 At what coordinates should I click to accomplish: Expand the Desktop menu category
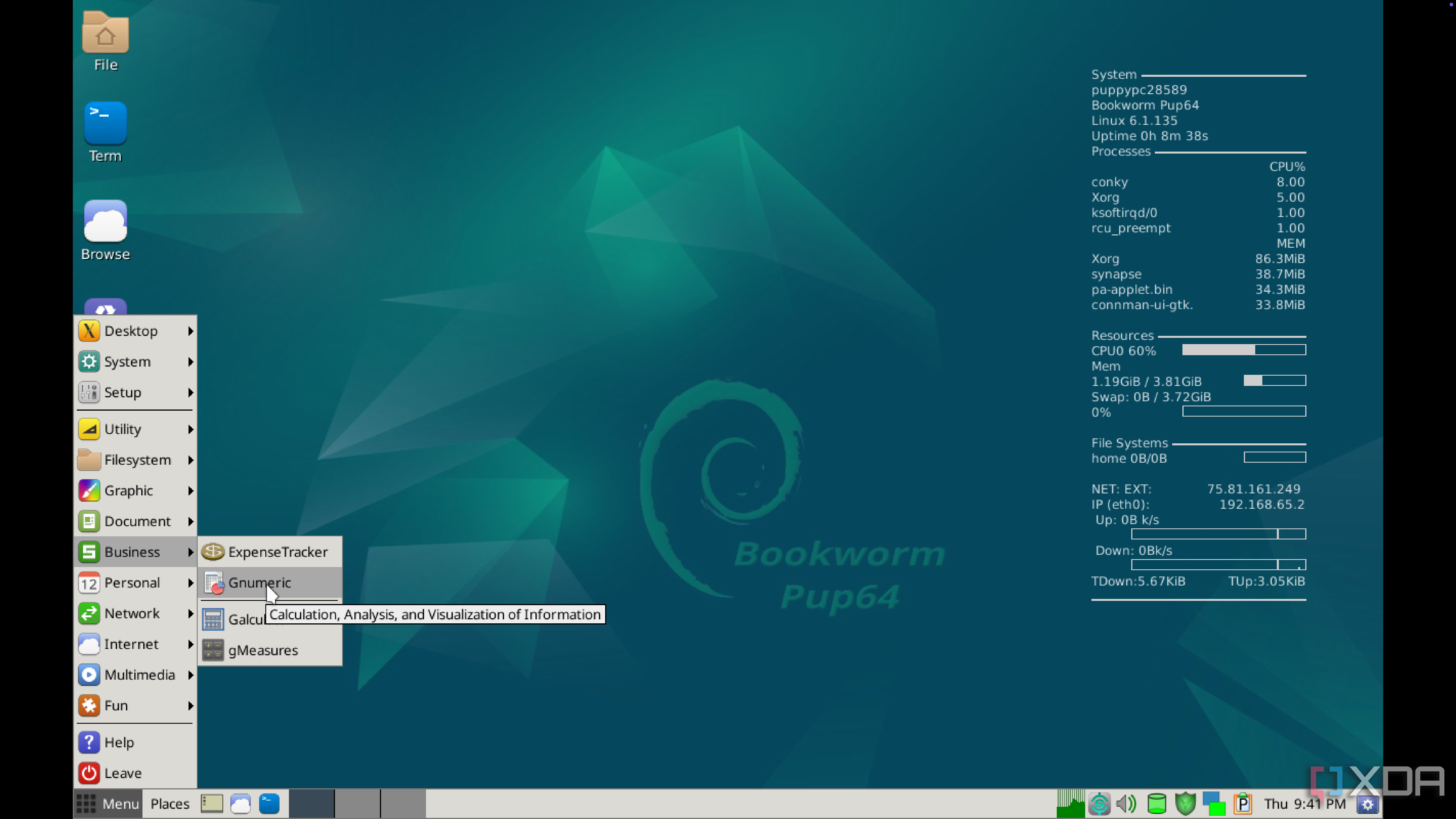click(x=136, y=331)
